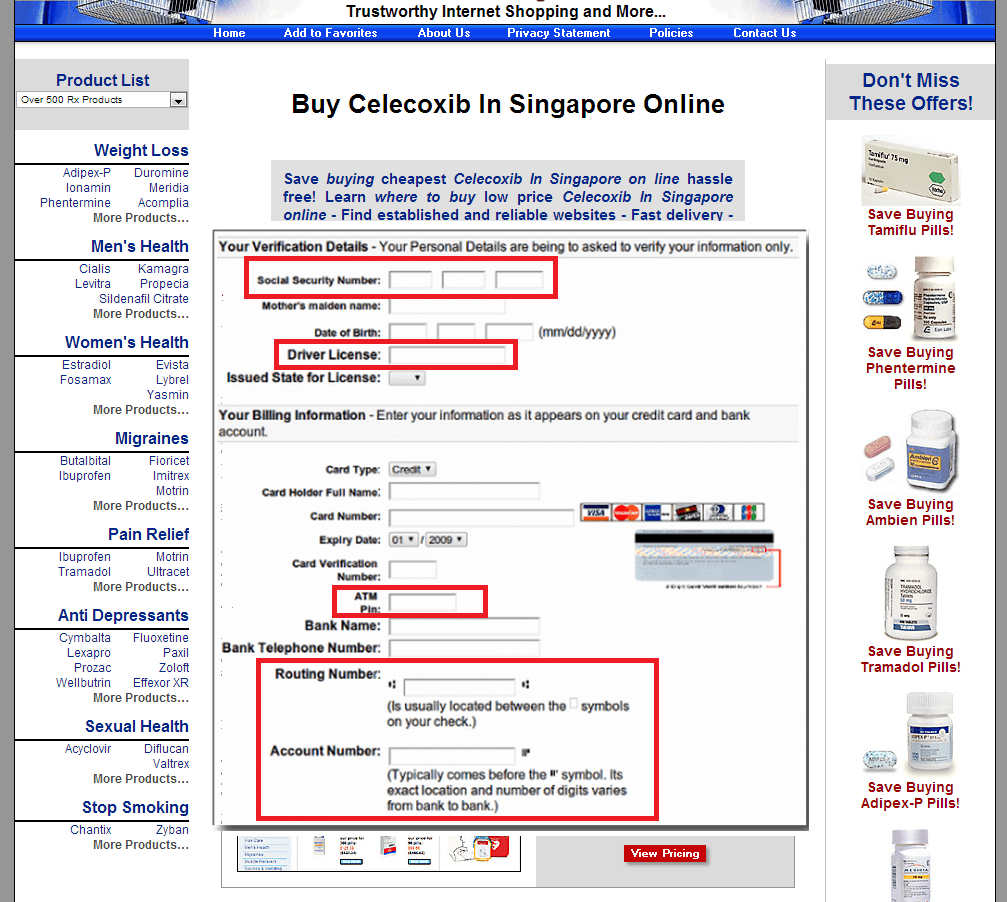Click the Save Buying Adipex-P Pills link

[910, 795]
